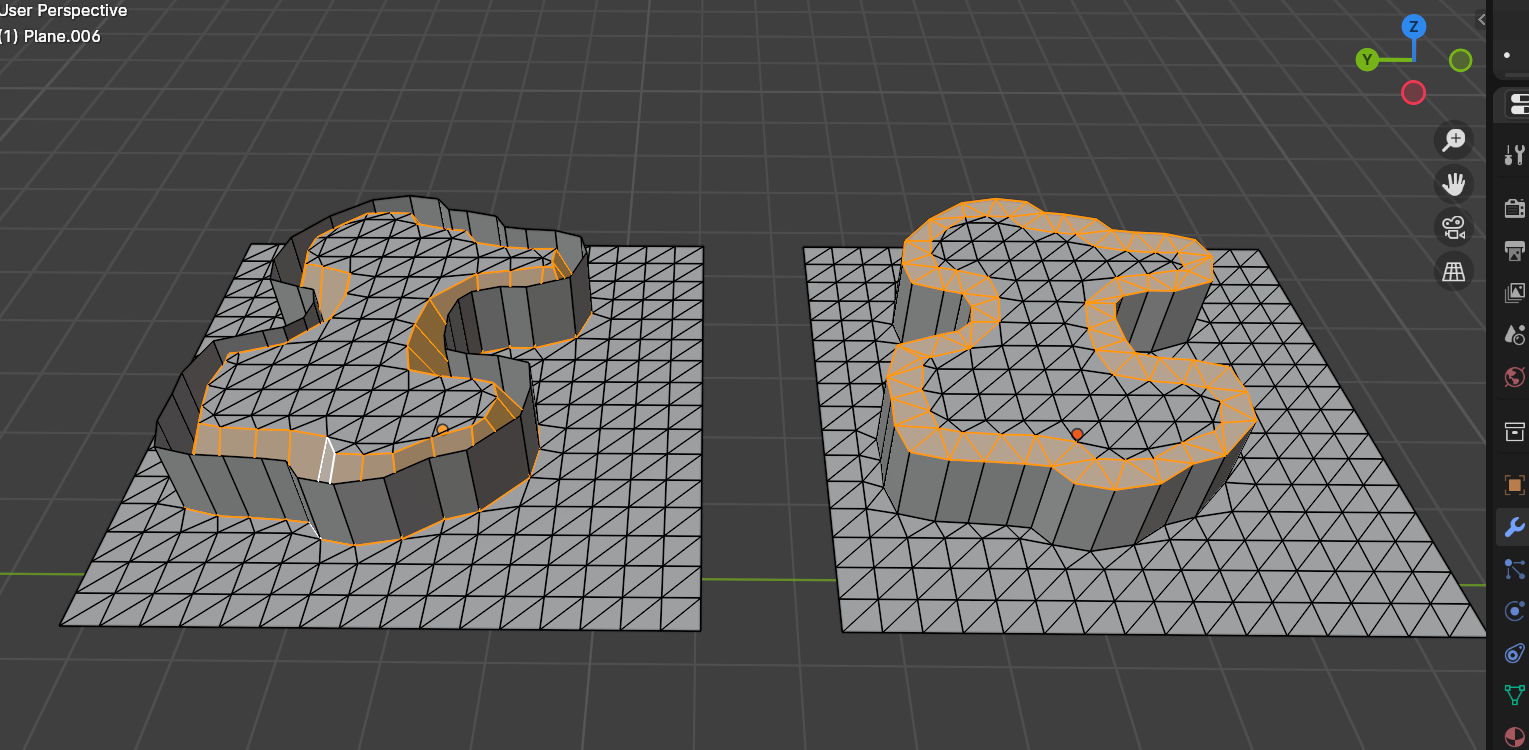
Task: Open the Particles properties tab
Action: pyautogui.click(x=1514, y=569)
